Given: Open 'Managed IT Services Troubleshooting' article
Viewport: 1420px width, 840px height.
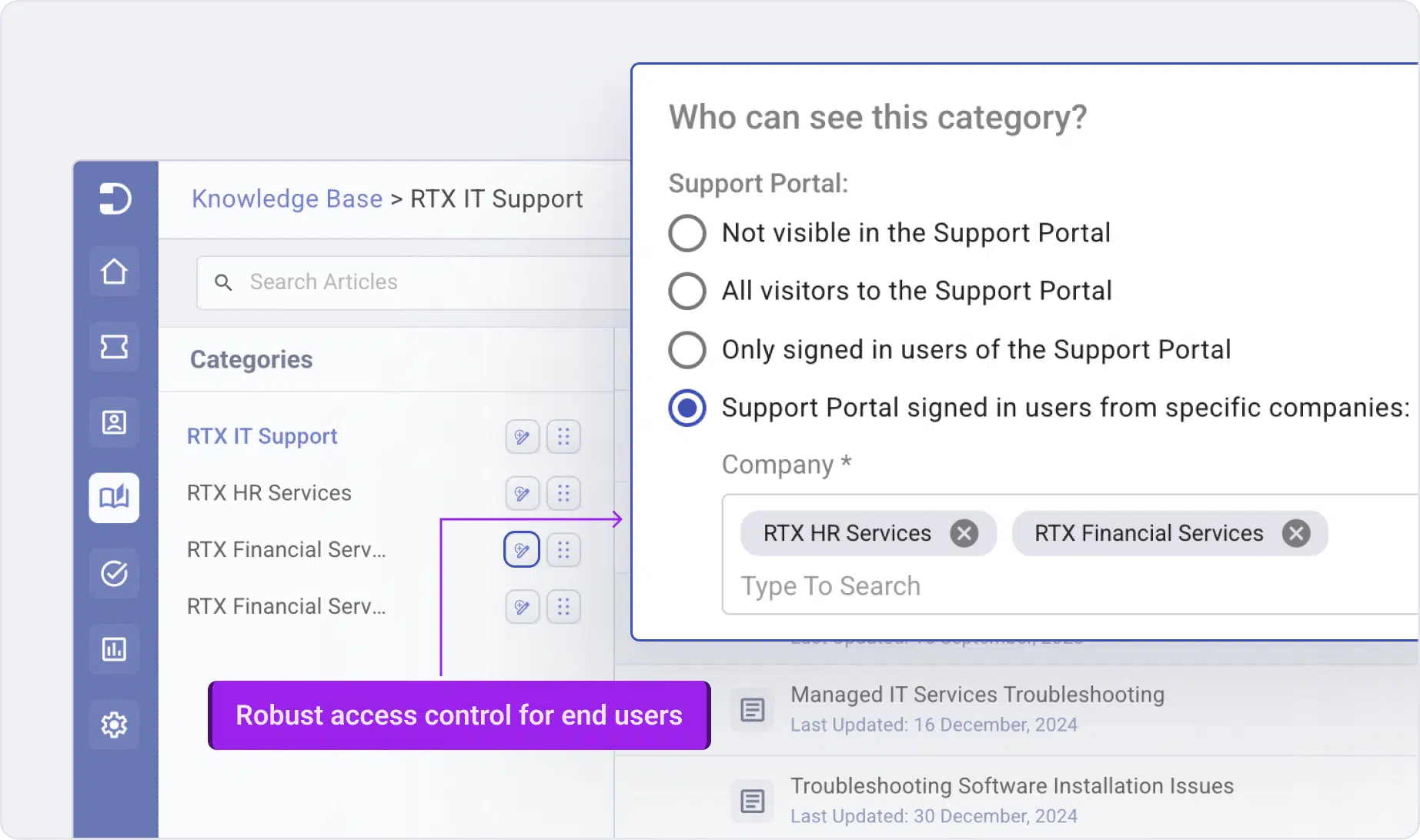Looking at the screenshot, I should pos(977,695).
